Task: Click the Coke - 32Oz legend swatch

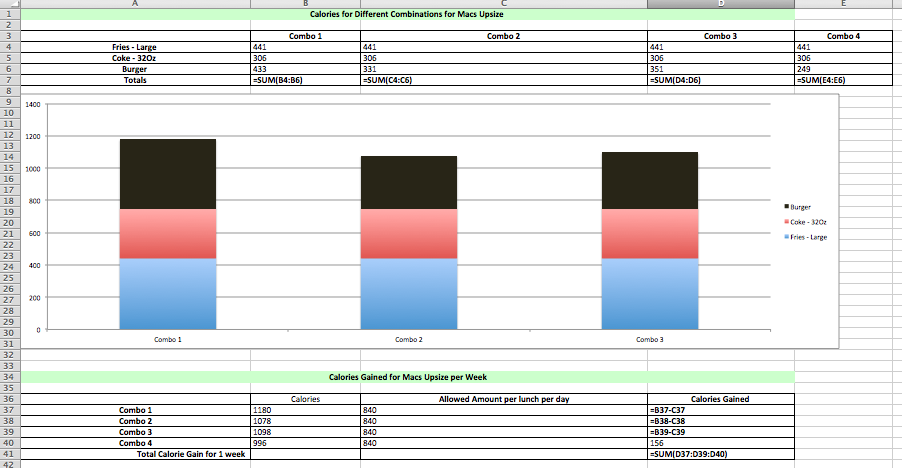Action: (x=786, y=221)
